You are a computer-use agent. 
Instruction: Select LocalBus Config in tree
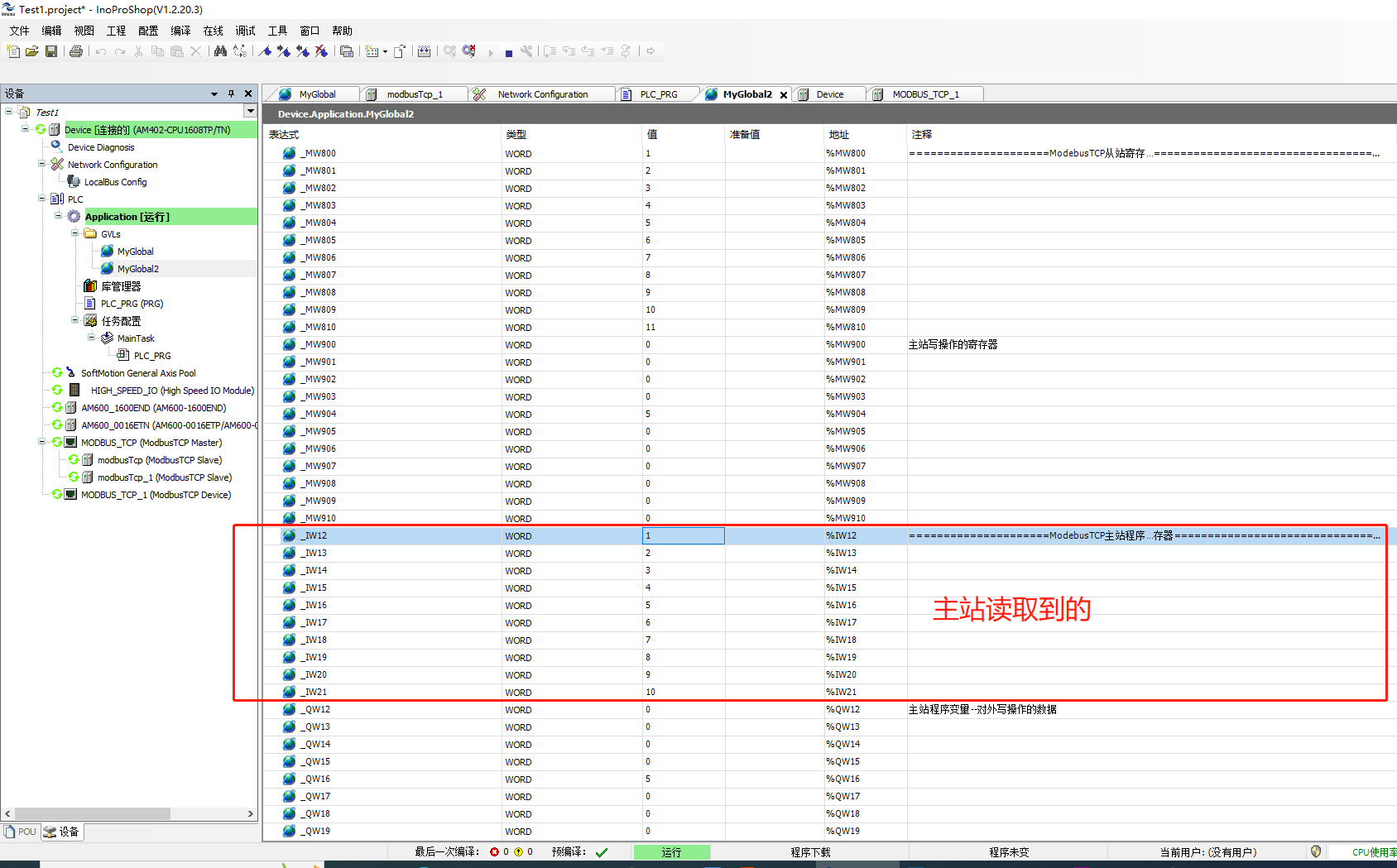click(115, 182)
